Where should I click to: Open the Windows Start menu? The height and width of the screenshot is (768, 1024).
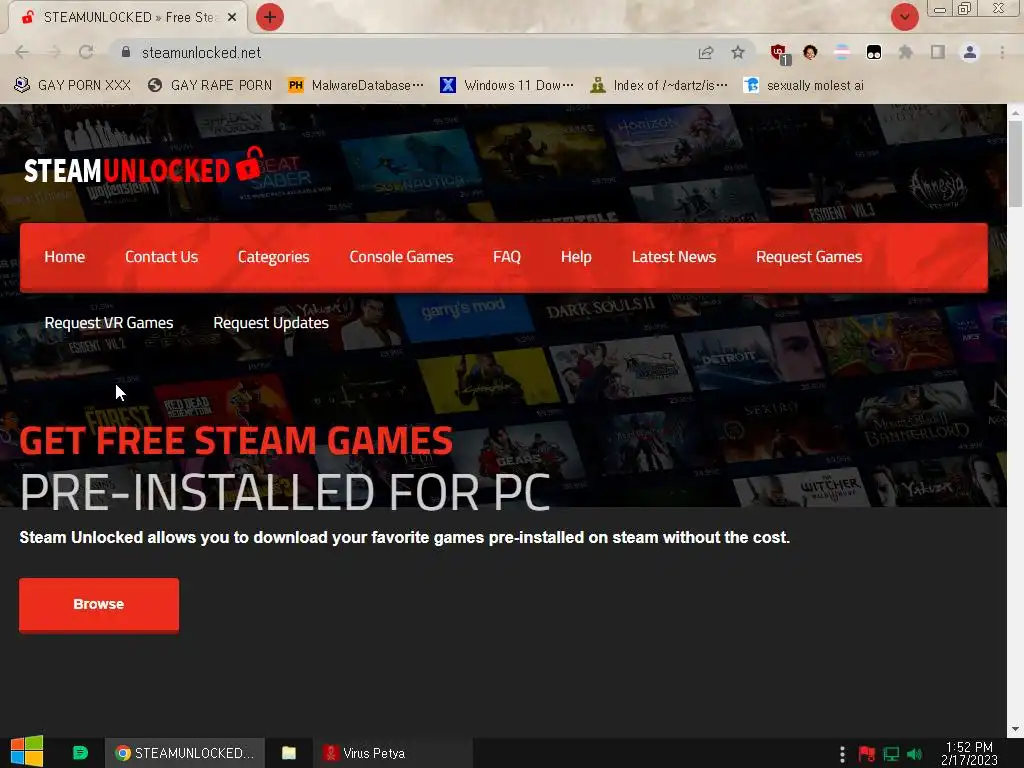[x=27, y=752]
